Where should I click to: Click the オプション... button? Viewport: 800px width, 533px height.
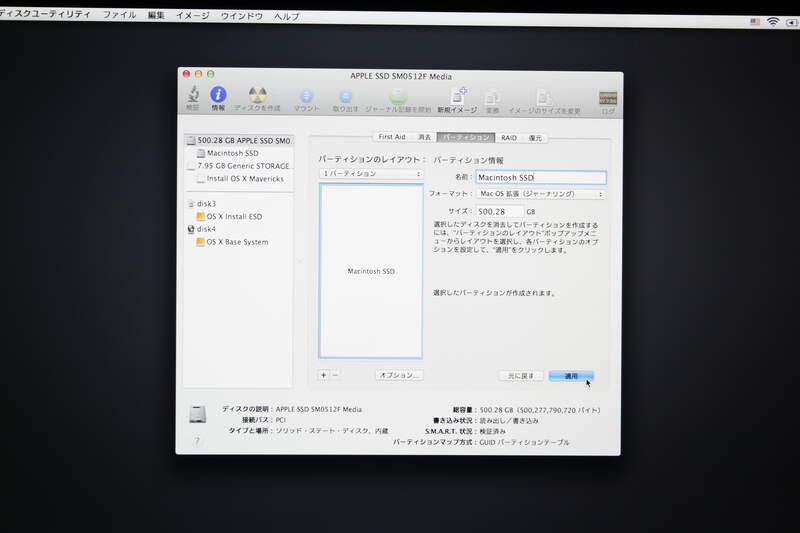coord(399,375)
